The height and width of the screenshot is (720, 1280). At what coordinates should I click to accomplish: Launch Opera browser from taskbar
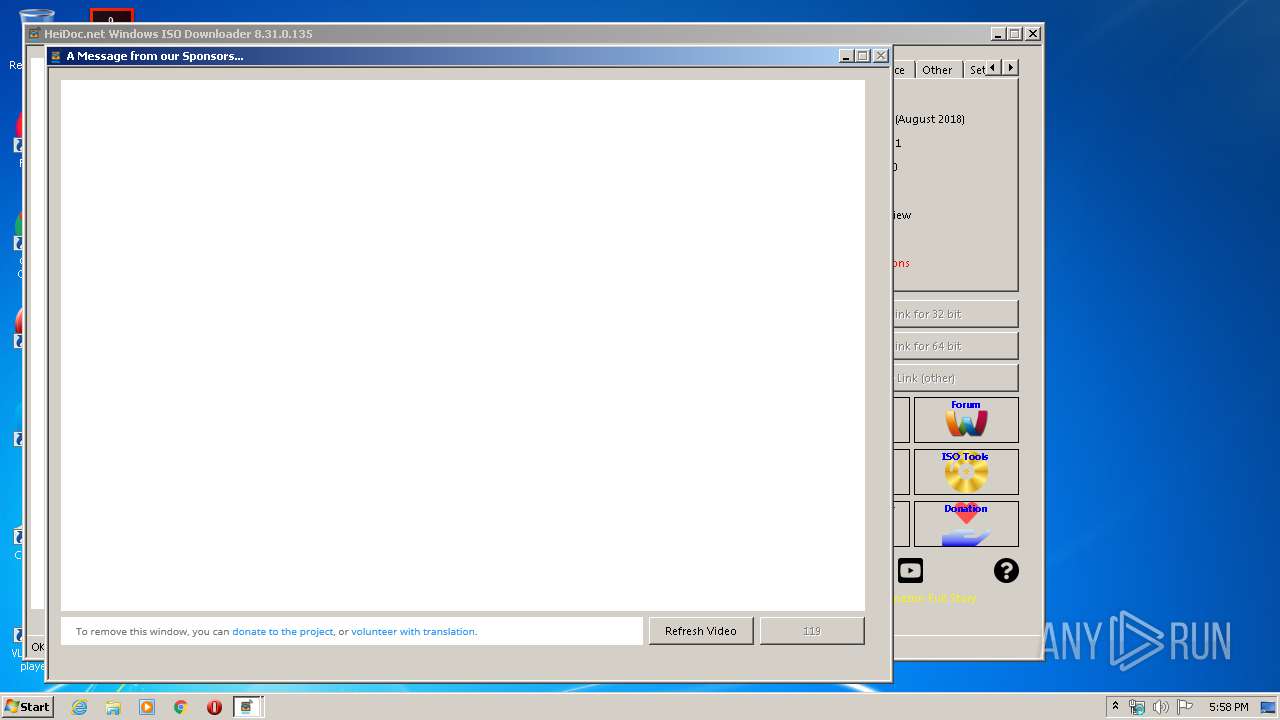point(214,707)
